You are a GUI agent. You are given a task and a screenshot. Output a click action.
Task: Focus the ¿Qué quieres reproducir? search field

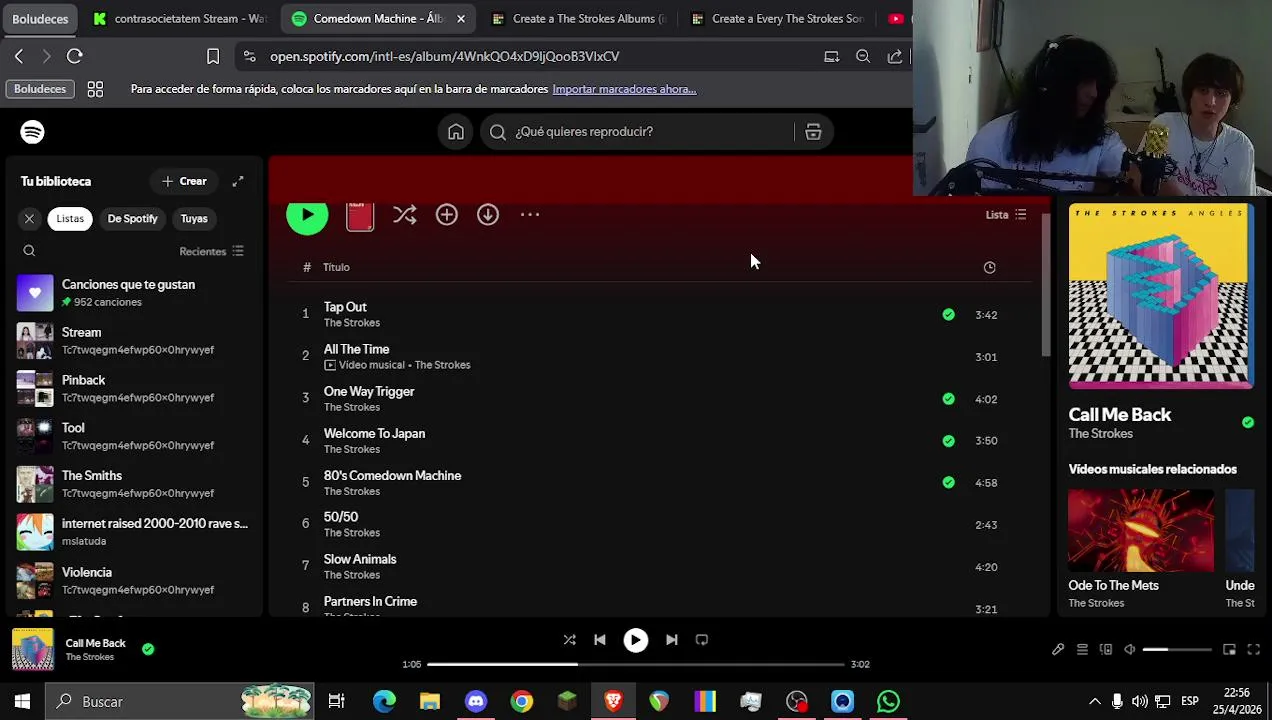point(639,132)
